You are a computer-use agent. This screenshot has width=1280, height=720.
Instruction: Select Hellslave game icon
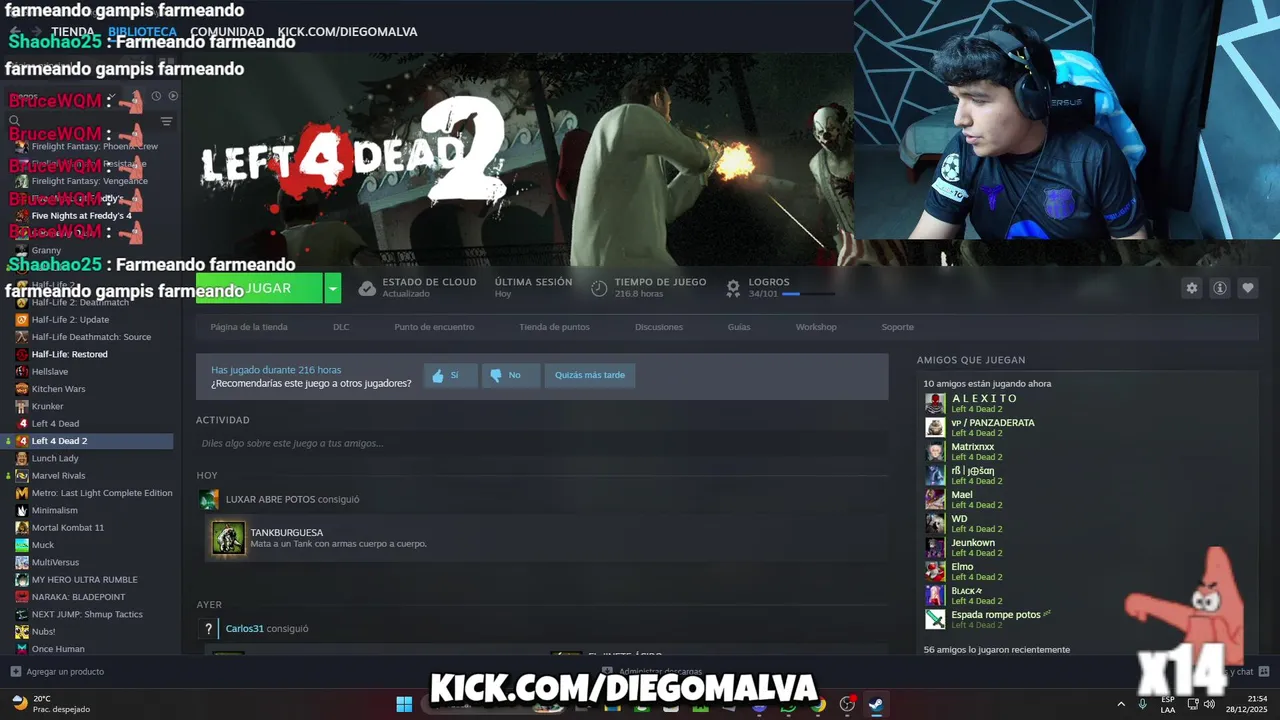(22, 371)
